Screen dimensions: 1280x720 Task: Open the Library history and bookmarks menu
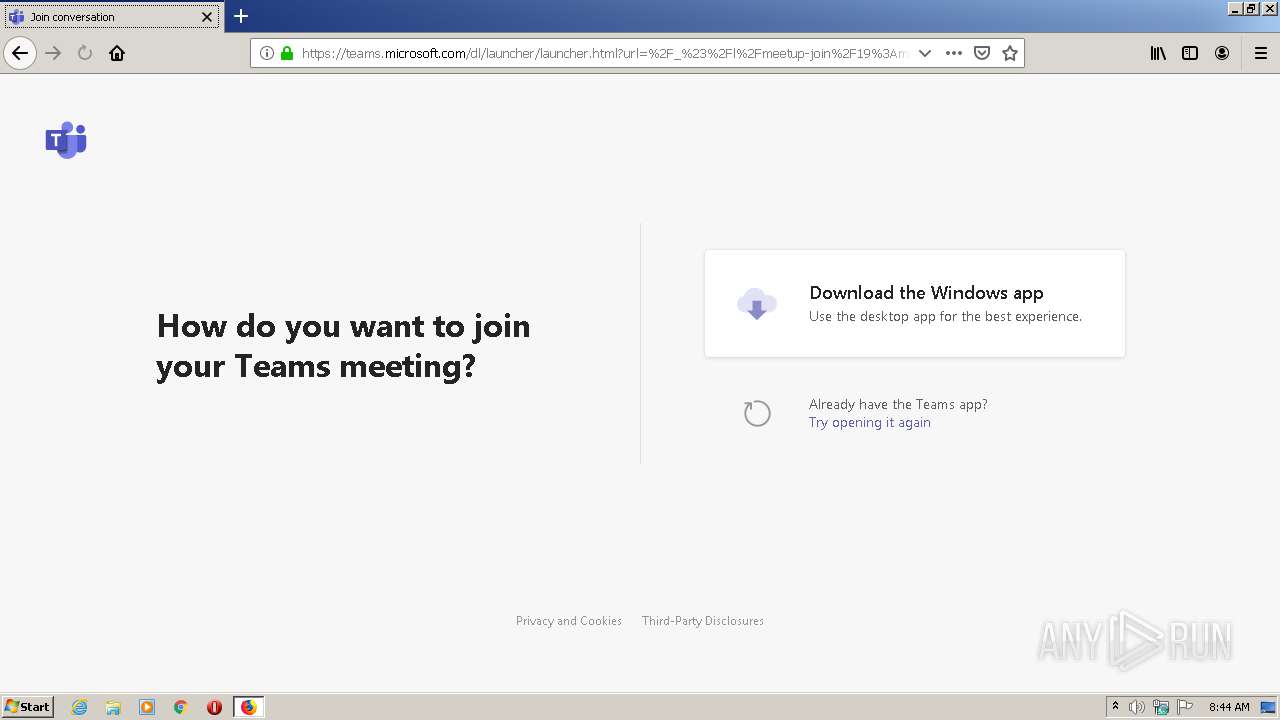1158,53
